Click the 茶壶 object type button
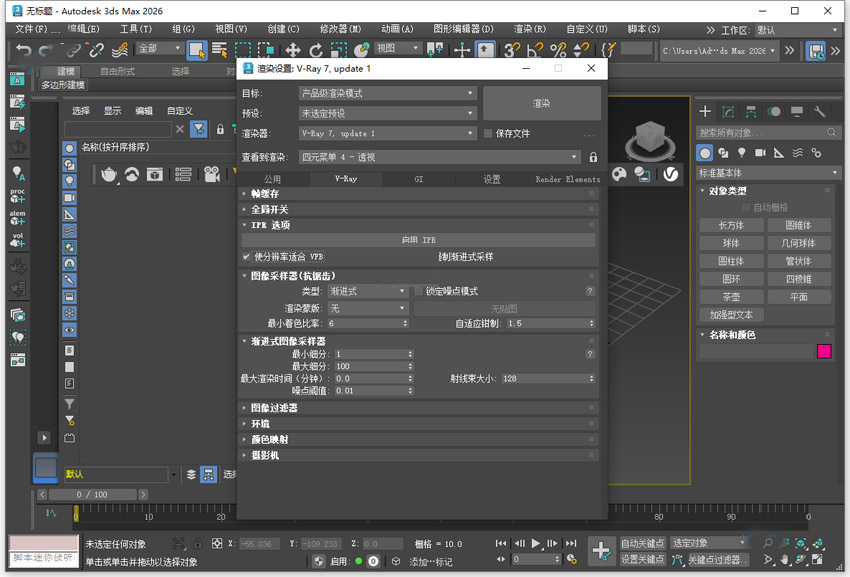The width and height of the screenshot is (850, 577). (731, 296)
